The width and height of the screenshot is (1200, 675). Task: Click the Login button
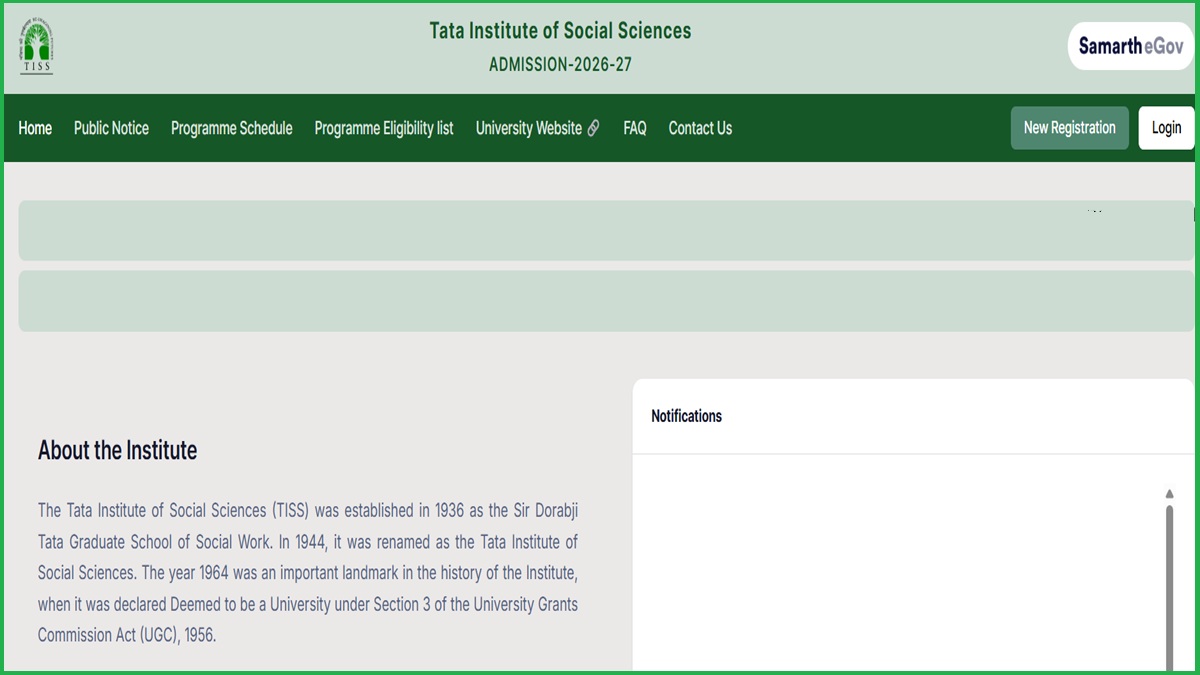tap(1166, 128)
